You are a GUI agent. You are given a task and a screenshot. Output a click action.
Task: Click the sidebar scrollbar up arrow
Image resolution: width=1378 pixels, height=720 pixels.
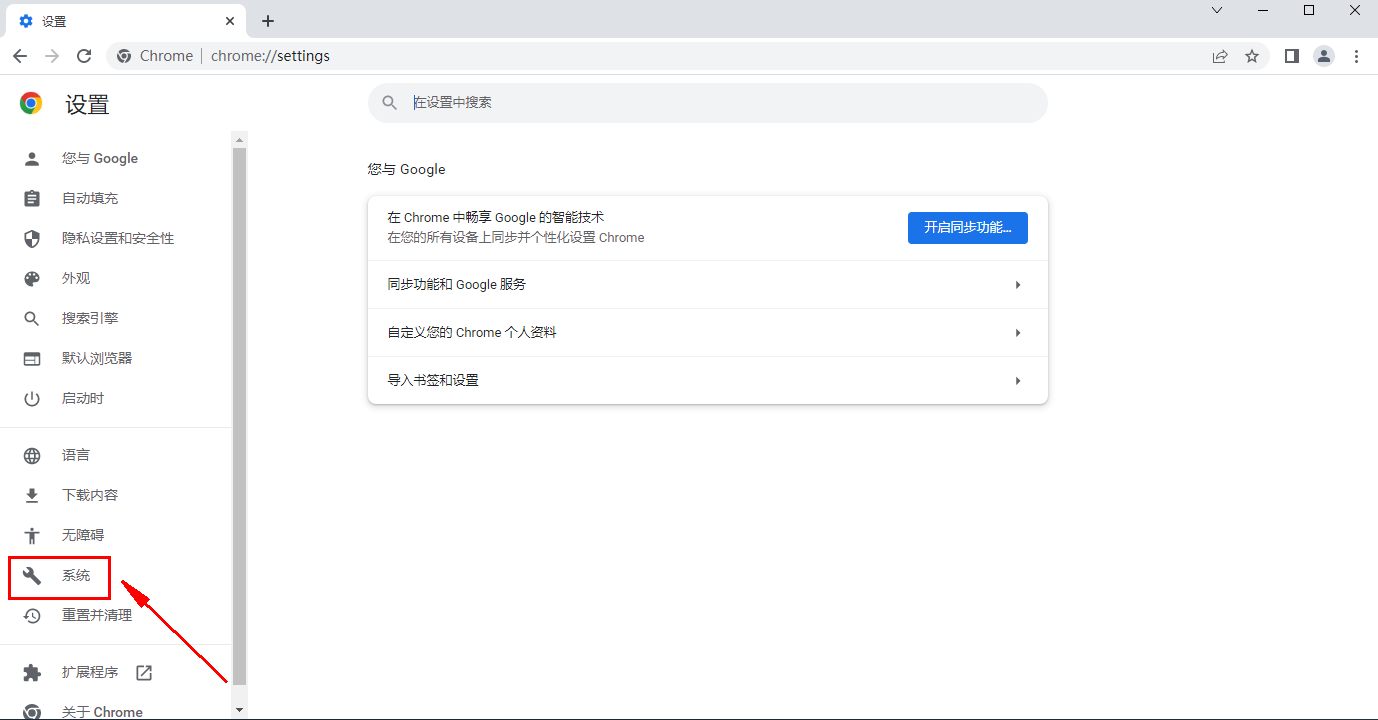239,139
